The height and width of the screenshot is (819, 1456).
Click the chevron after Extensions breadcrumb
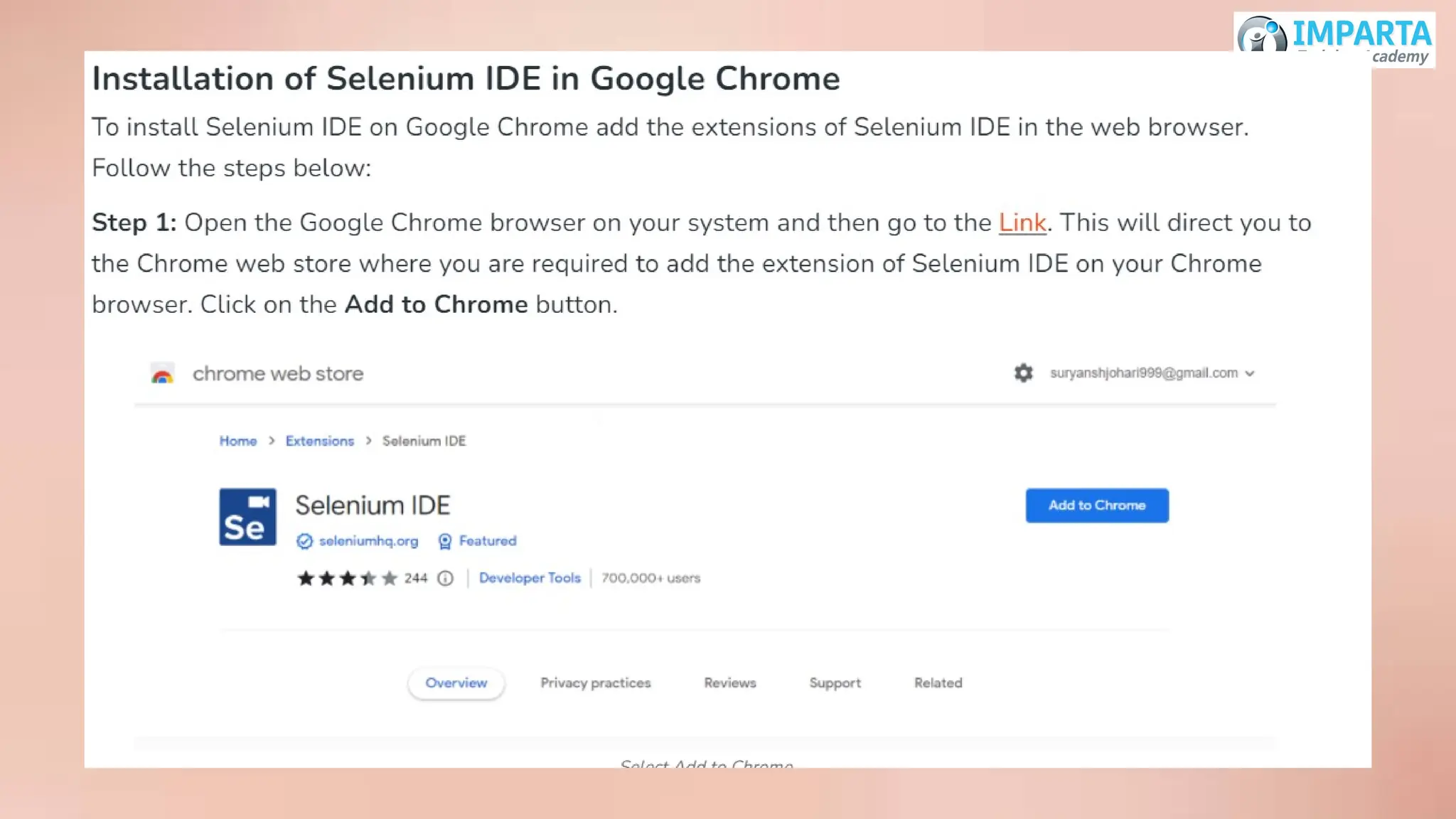pos(368,441)
